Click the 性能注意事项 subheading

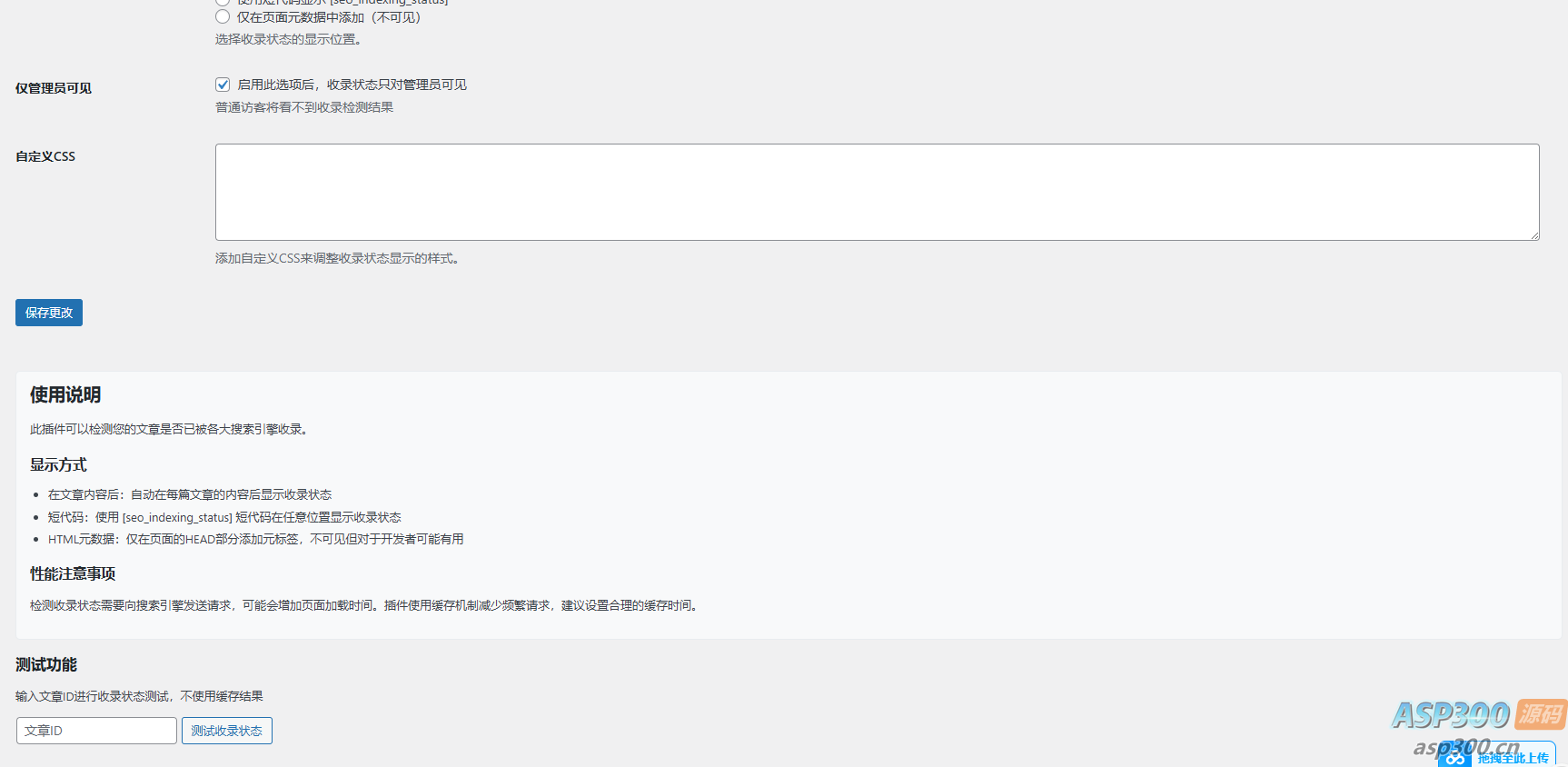73,574
